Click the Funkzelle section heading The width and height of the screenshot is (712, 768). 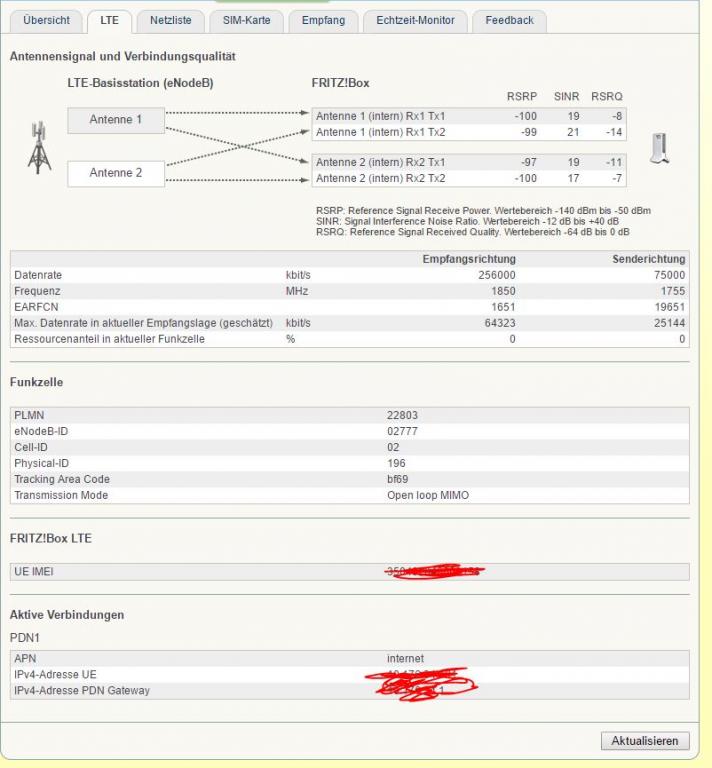coord(36,383)
